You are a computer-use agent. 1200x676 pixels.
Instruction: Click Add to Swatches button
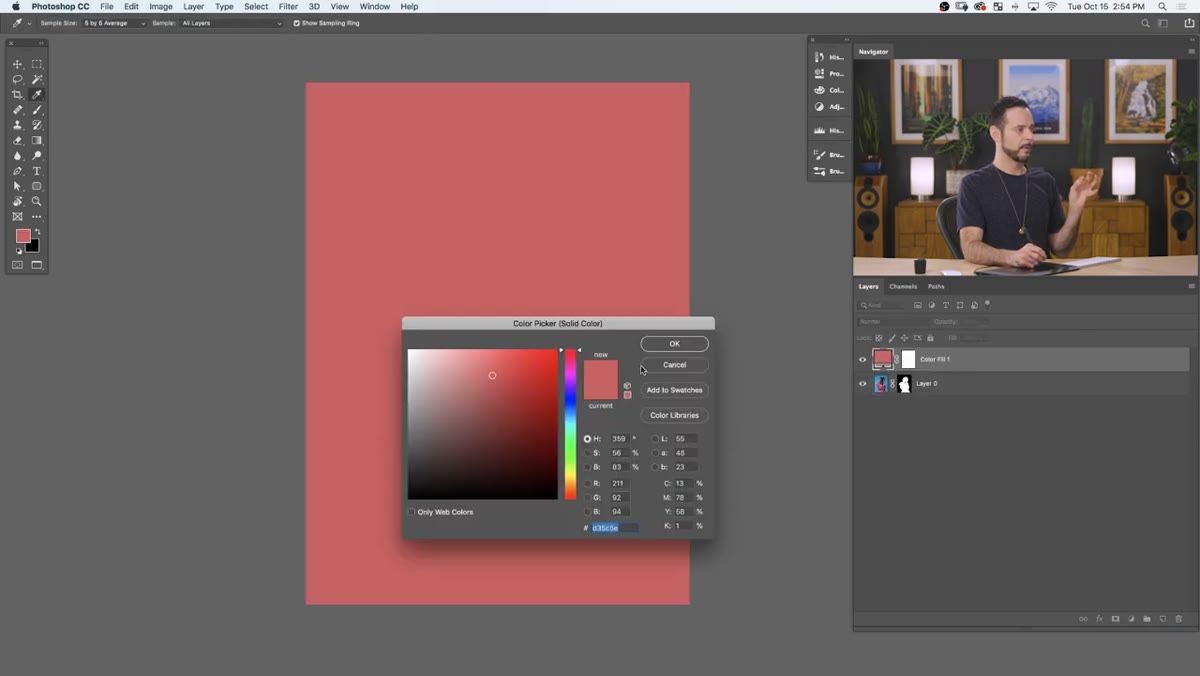pos(675,390)
